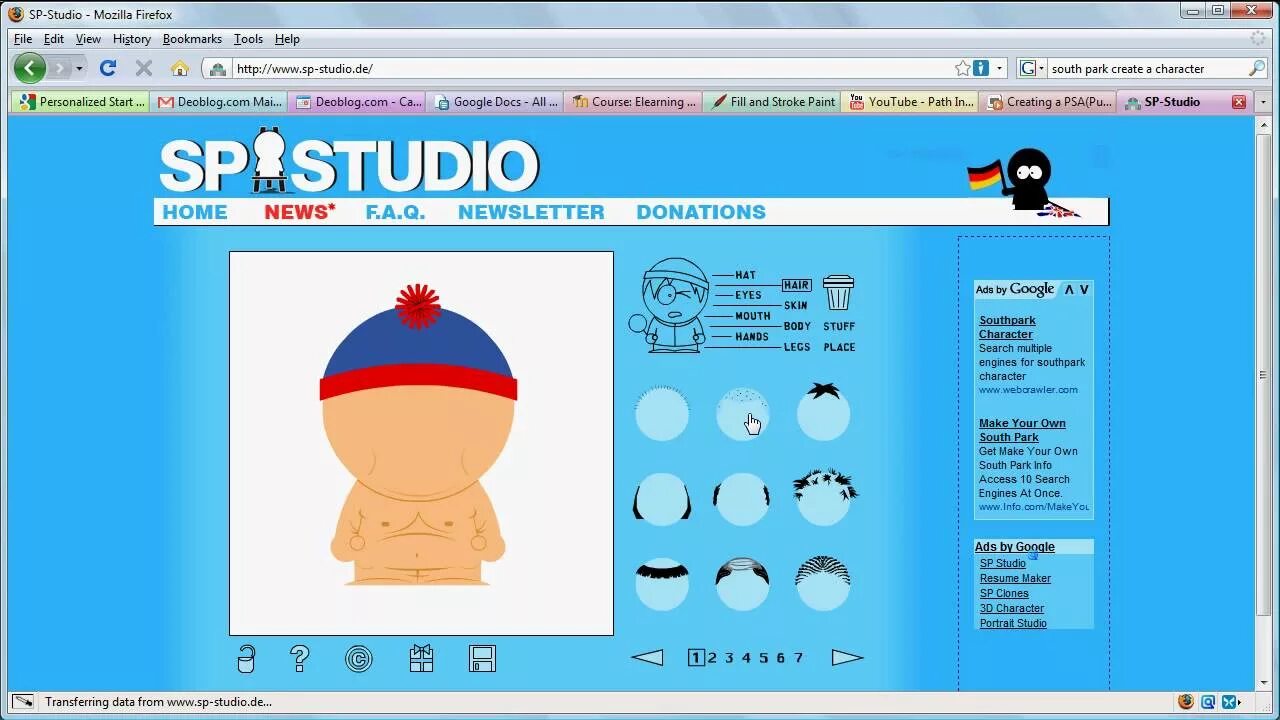Select the MOUTH category
This screenshot has width=1280, height=720.
pos(753,316)
